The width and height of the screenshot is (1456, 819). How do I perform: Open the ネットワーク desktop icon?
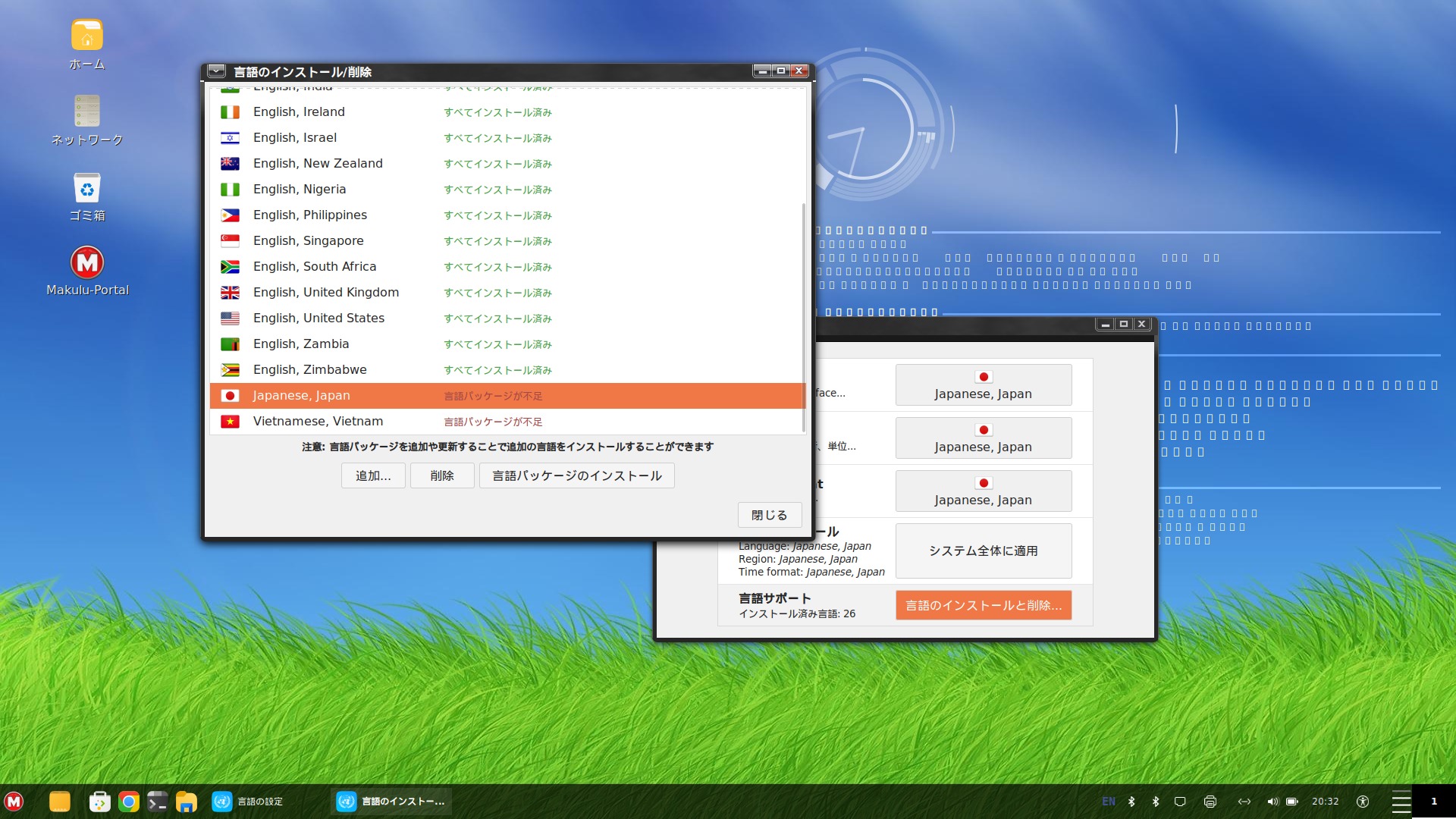click(87, 112)
